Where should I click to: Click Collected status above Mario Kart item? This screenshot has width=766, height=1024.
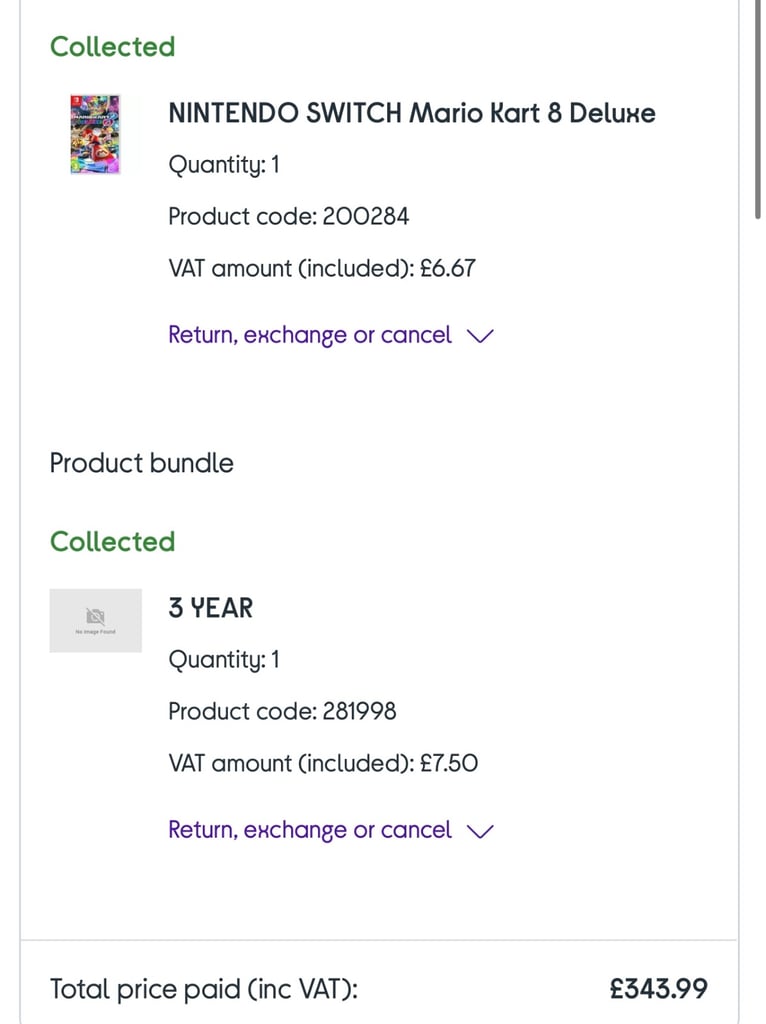[x=112, y=46]
